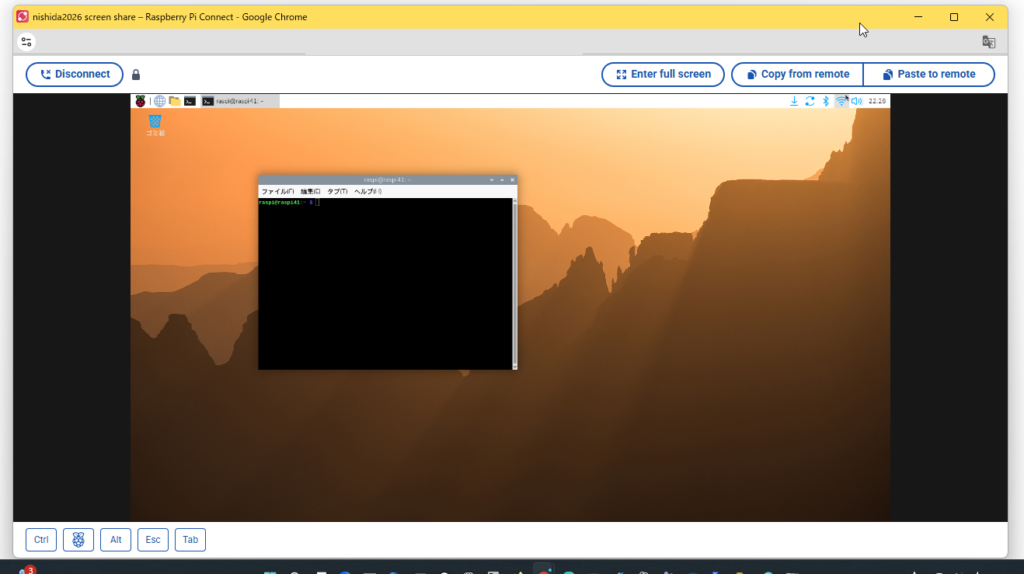
Task: Open the Wi-Fi network menu
Action: 841,101
